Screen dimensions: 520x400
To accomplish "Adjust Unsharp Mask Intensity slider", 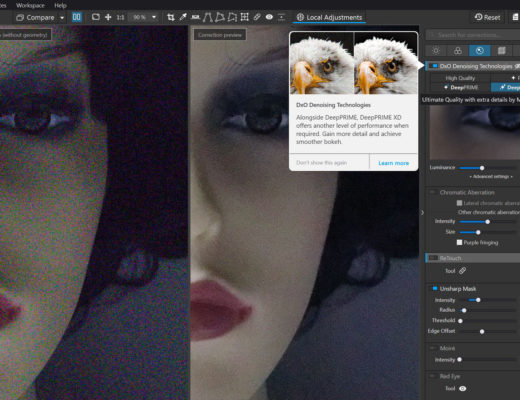I will click(x=478, y=300).
